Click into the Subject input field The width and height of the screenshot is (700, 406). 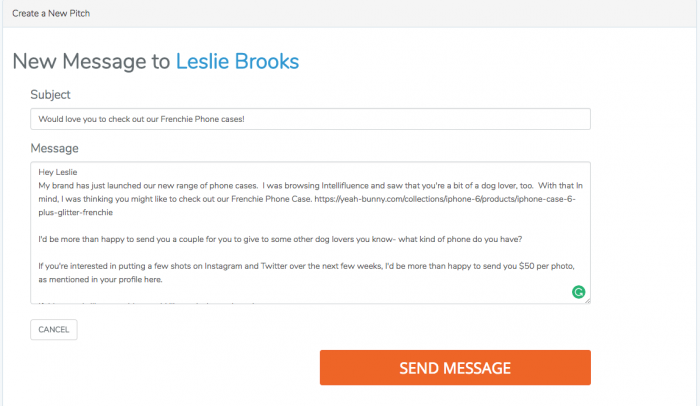(x=310, y=119)
